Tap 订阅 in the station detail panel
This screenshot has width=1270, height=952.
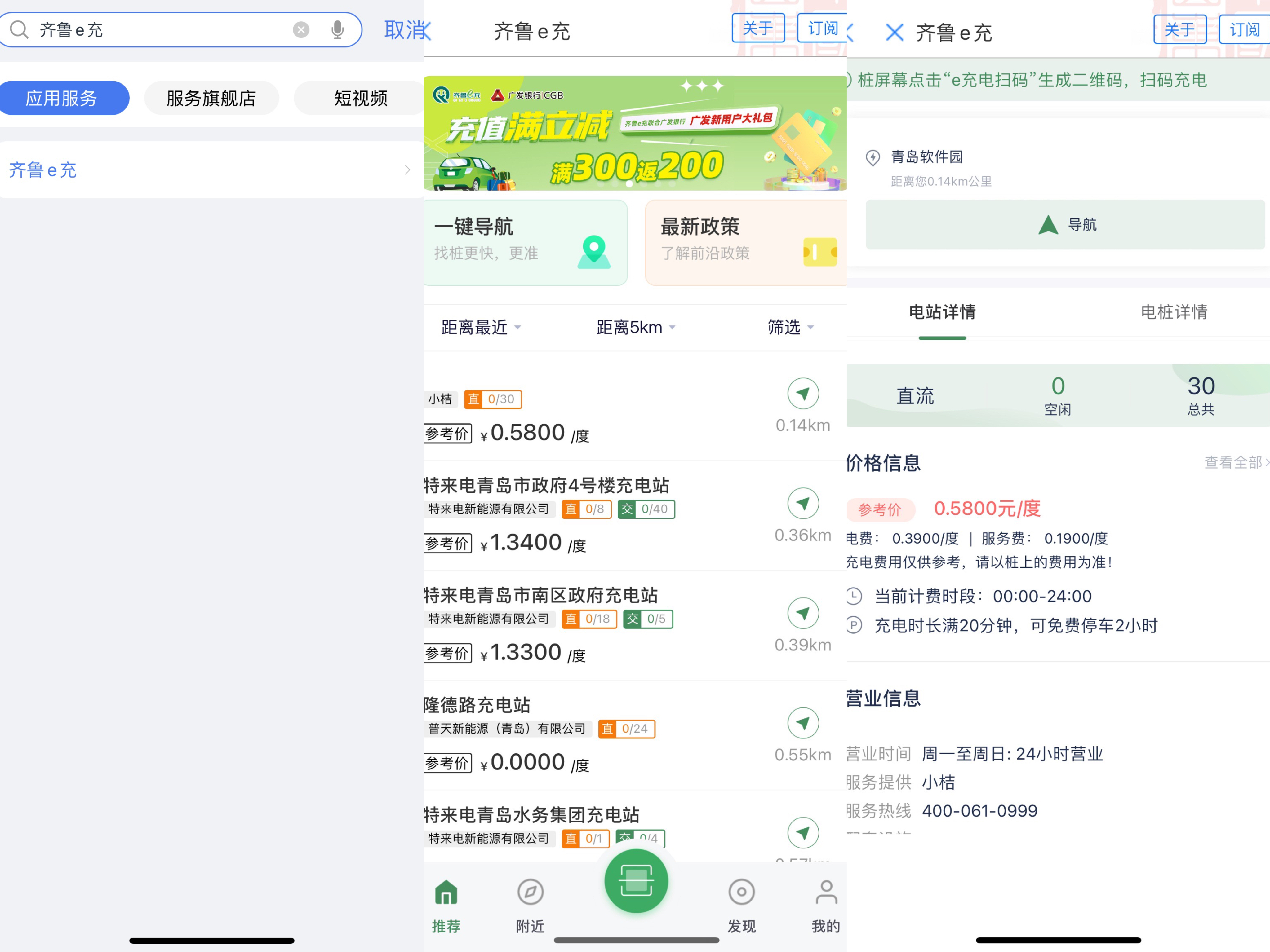pos(1244,29)
